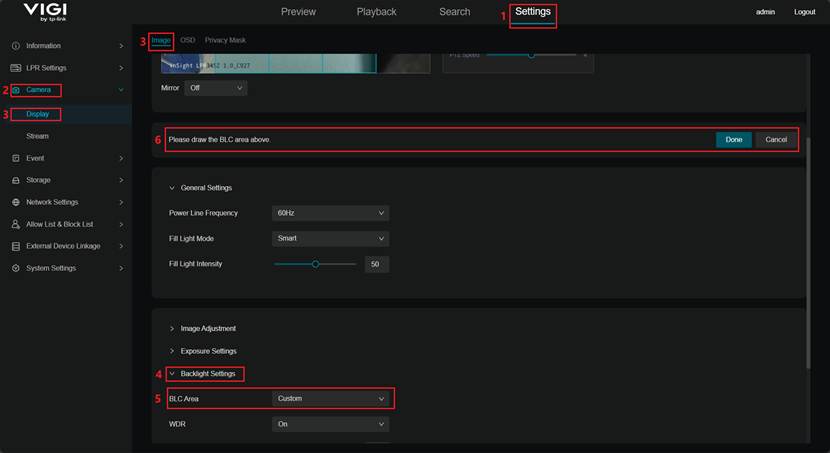Expand the Allow List & Block List chevron

pos(121,224)
